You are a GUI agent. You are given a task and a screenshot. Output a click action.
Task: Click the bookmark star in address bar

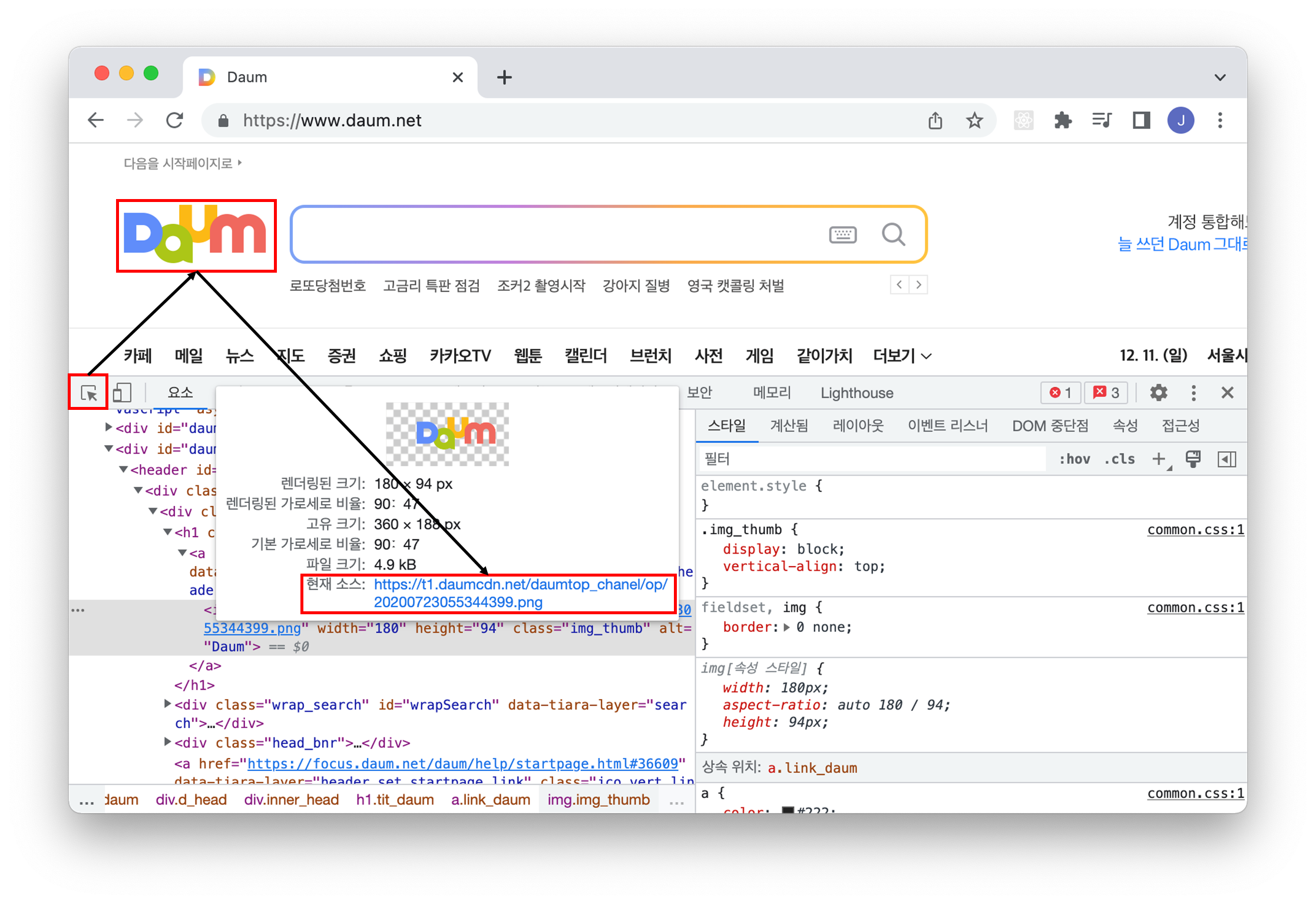pyautogui.click(x=974, y=121)
